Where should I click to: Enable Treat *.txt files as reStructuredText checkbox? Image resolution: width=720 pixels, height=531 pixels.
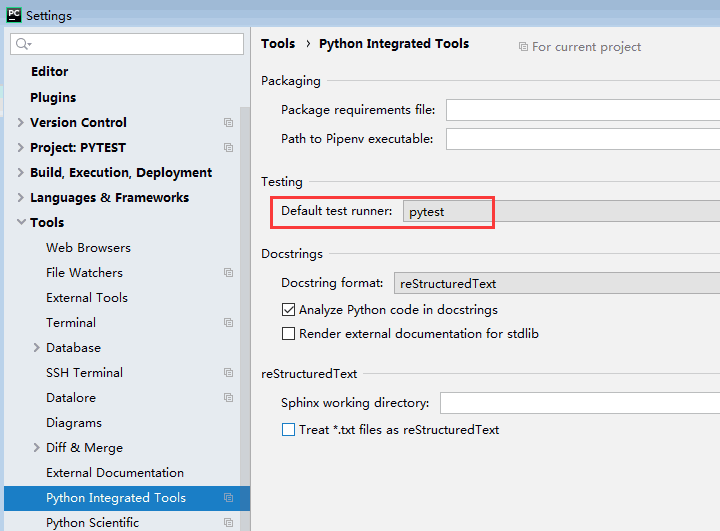[288, 429]
